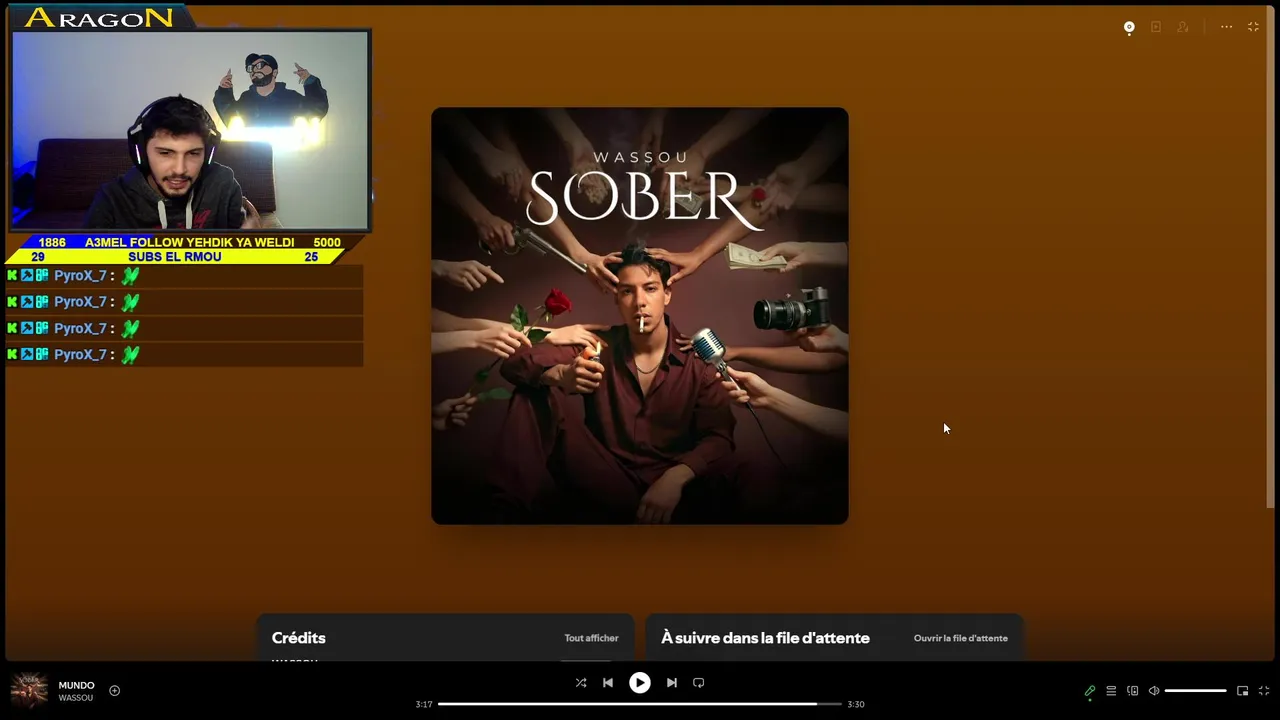Viewport: 1280px width, 720px height.
Task: Click the artist follow icon at top right
Action: tap(1183, 27)
